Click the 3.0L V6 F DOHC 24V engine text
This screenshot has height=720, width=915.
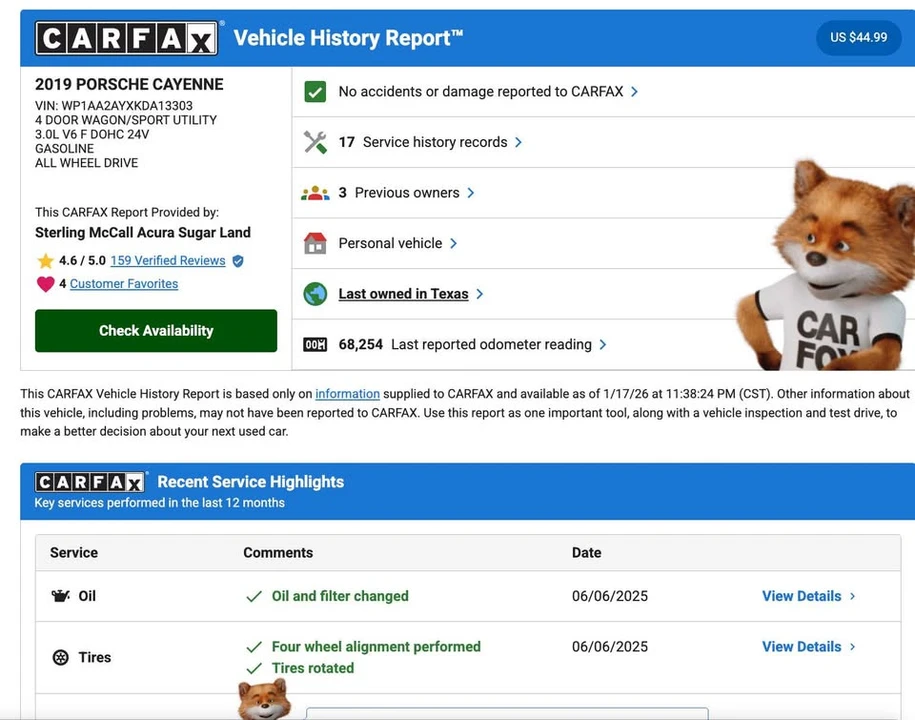(x=92, y=134)
